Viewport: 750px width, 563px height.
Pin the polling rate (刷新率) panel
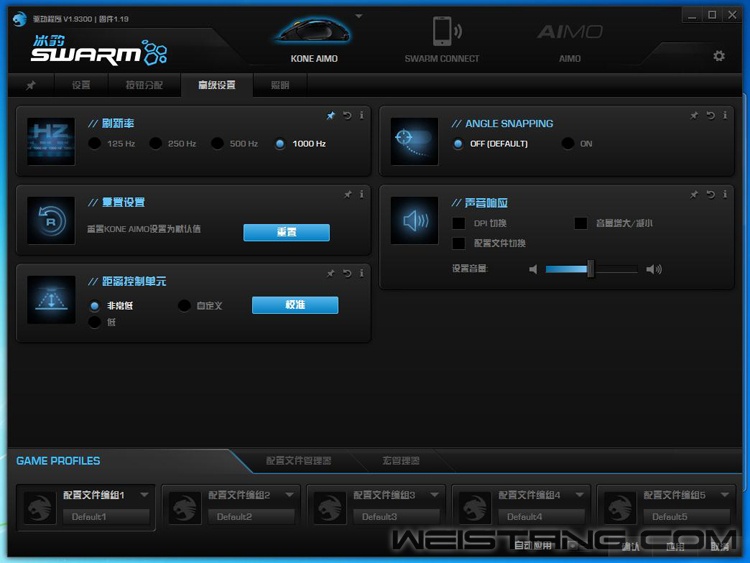pyautogui.click(x=331, y=115)
